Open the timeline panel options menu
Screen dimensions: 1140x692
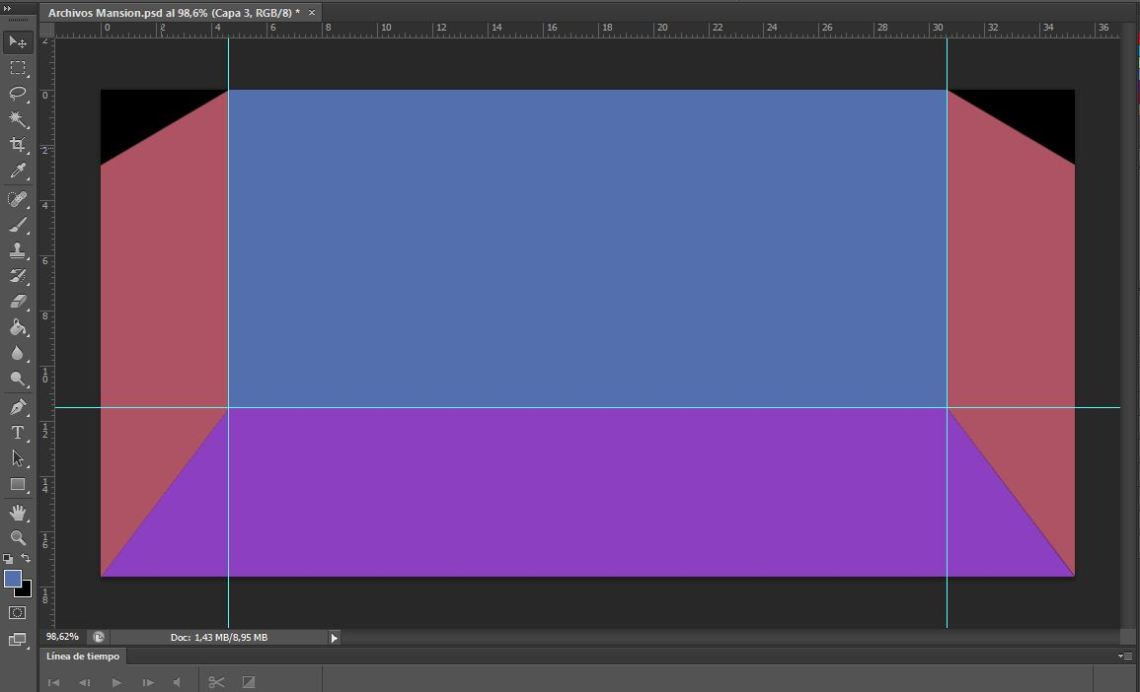[1124, 657]
